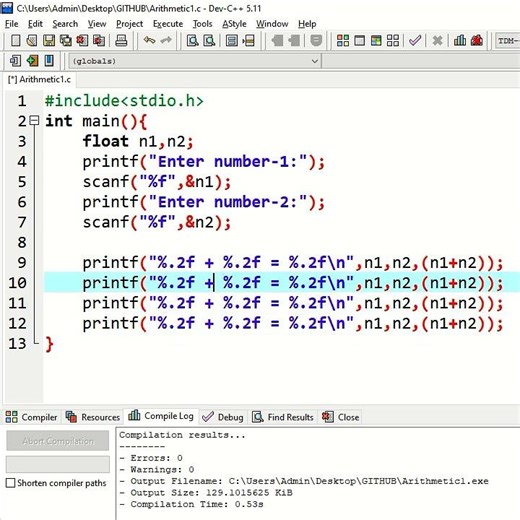This screenshot has width=520, height=520.
Task: Open the Help menu
Action: tap(307, 24)
